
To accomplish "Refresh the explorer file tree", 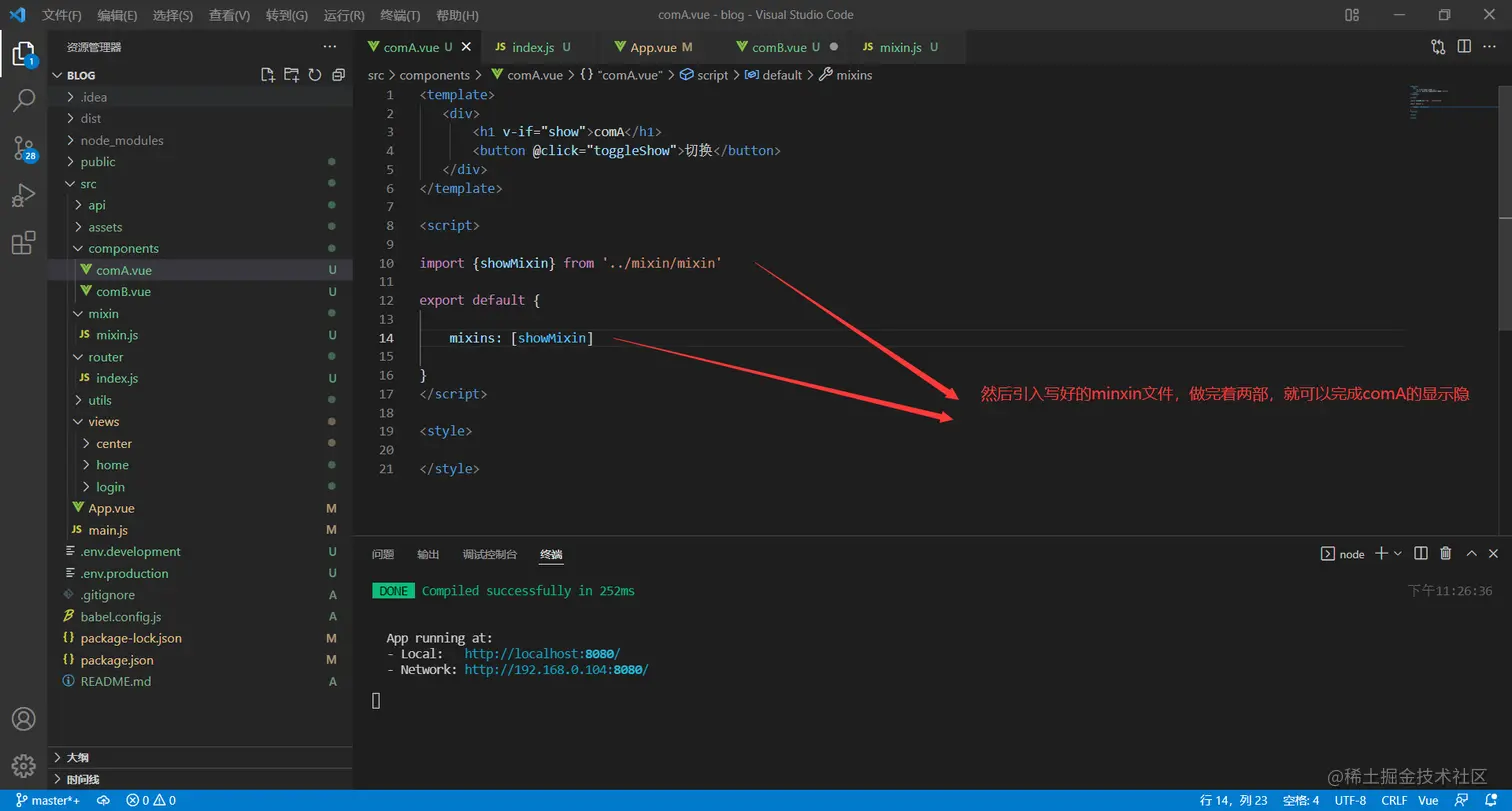I will pos(315,75).
